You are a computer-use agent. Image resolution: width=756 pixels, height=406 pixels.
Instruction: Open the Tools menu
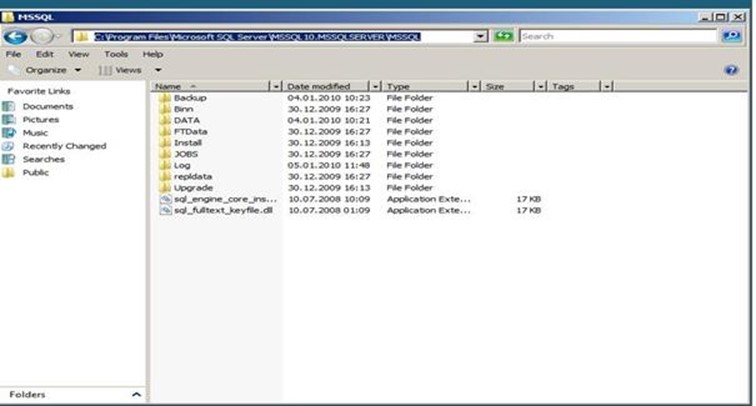(116, 54)
